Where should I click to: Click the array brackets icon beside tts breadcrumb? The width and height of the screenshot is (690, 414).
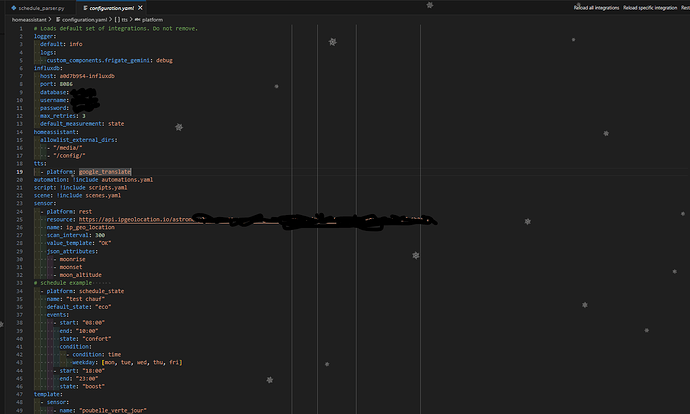pos(117,19)
